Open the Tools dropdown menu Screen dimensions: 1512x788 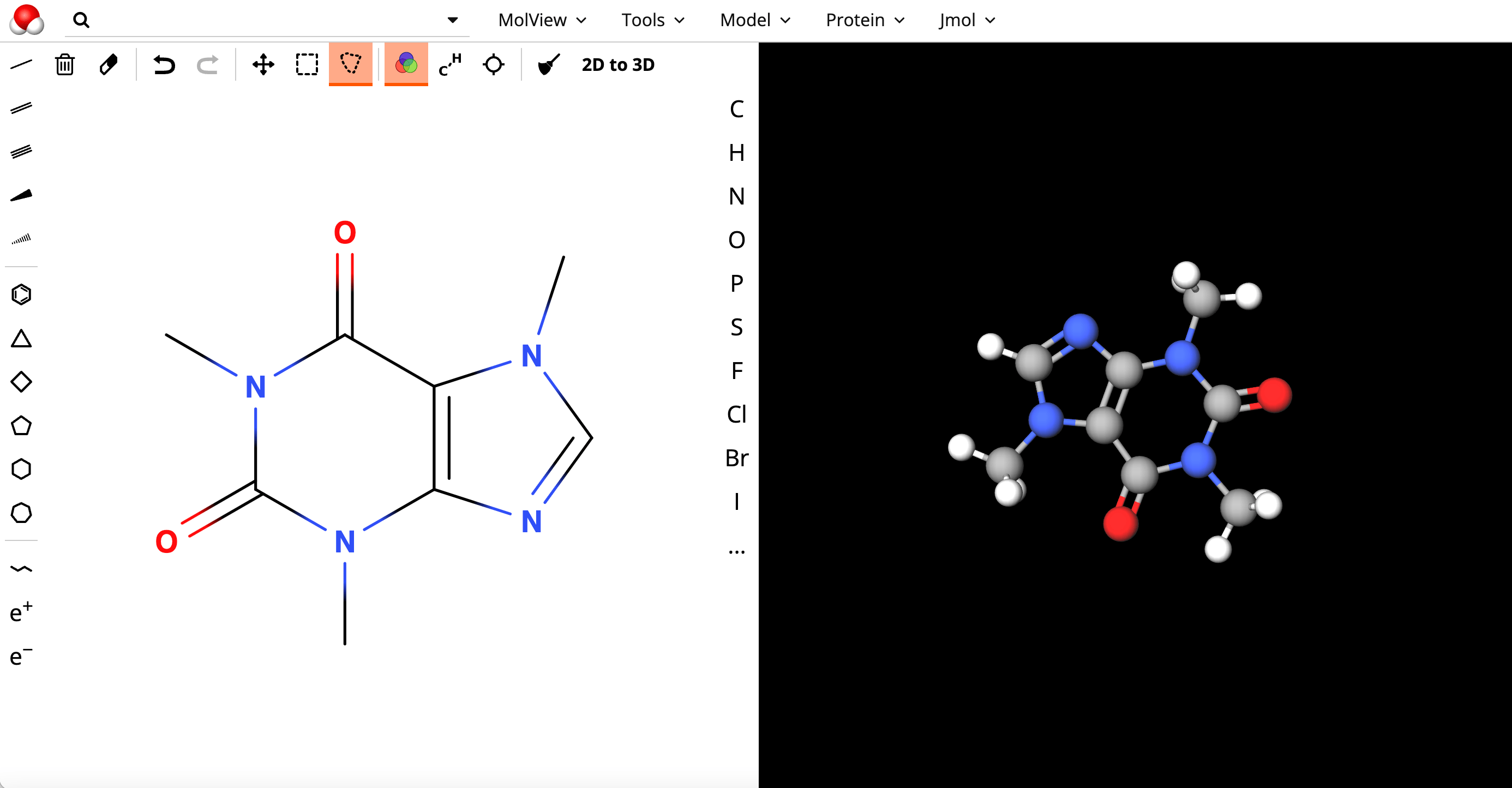653,20
